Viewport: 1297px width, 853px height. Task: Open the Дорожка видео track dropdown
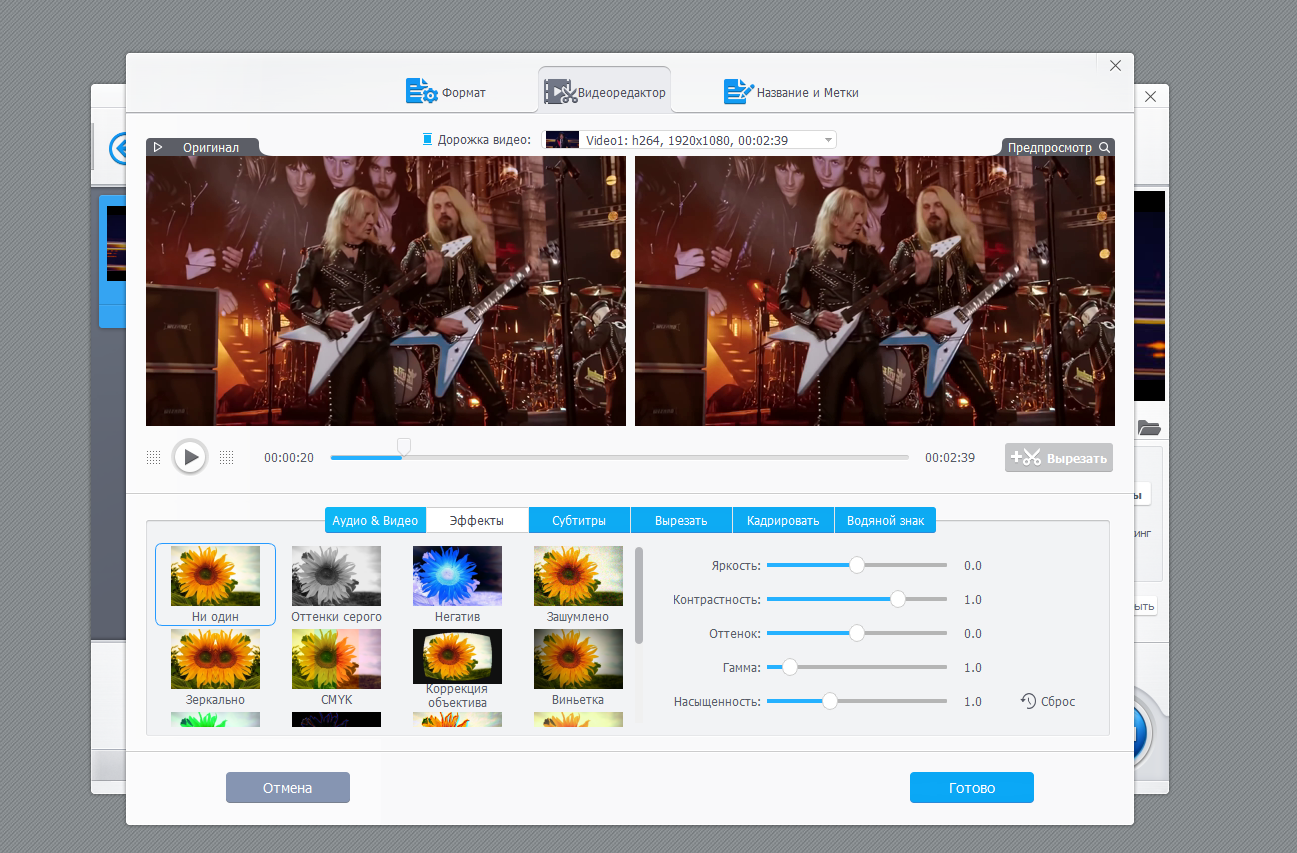pos(689,140)
